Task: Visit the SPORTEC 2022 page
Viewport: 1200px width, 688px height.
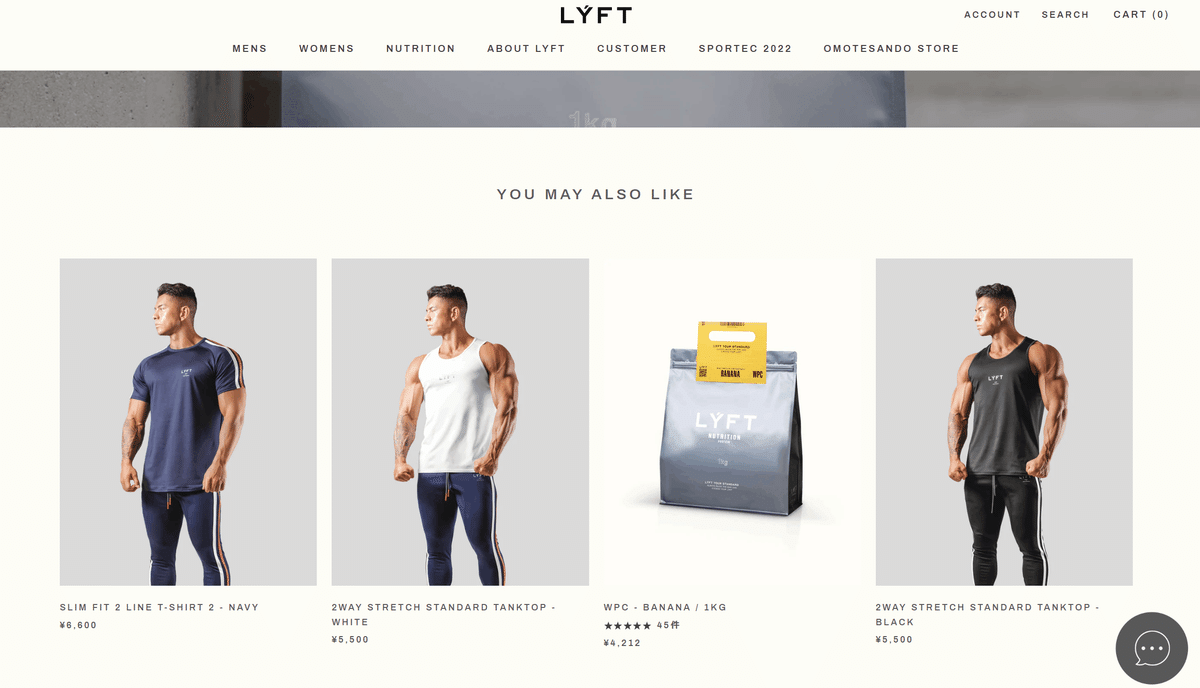Action: click(x=745, y=48)
